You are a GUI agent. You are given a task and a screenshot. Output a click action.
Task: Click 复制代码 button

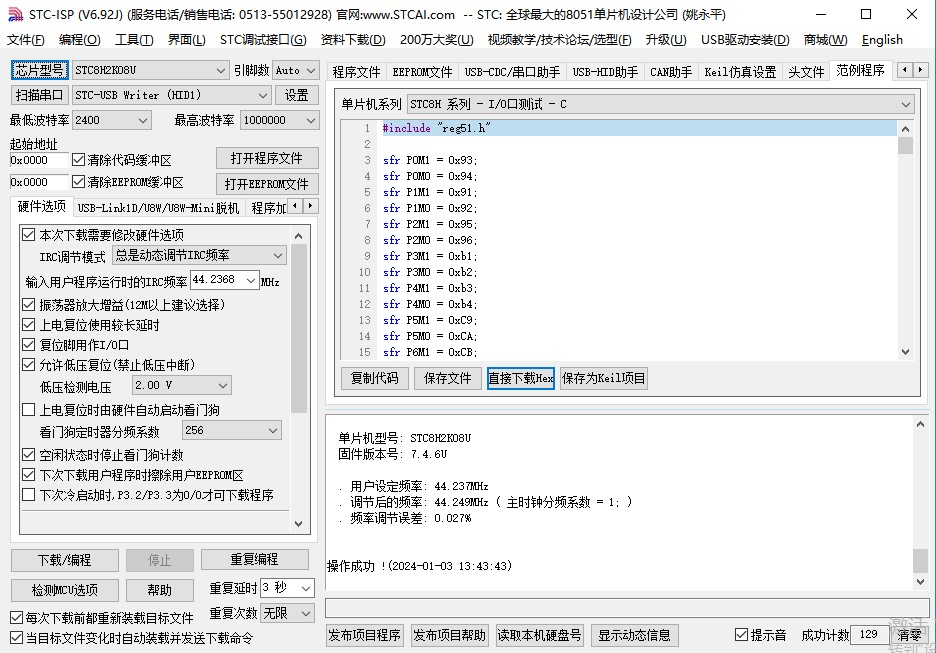(374, 378)
